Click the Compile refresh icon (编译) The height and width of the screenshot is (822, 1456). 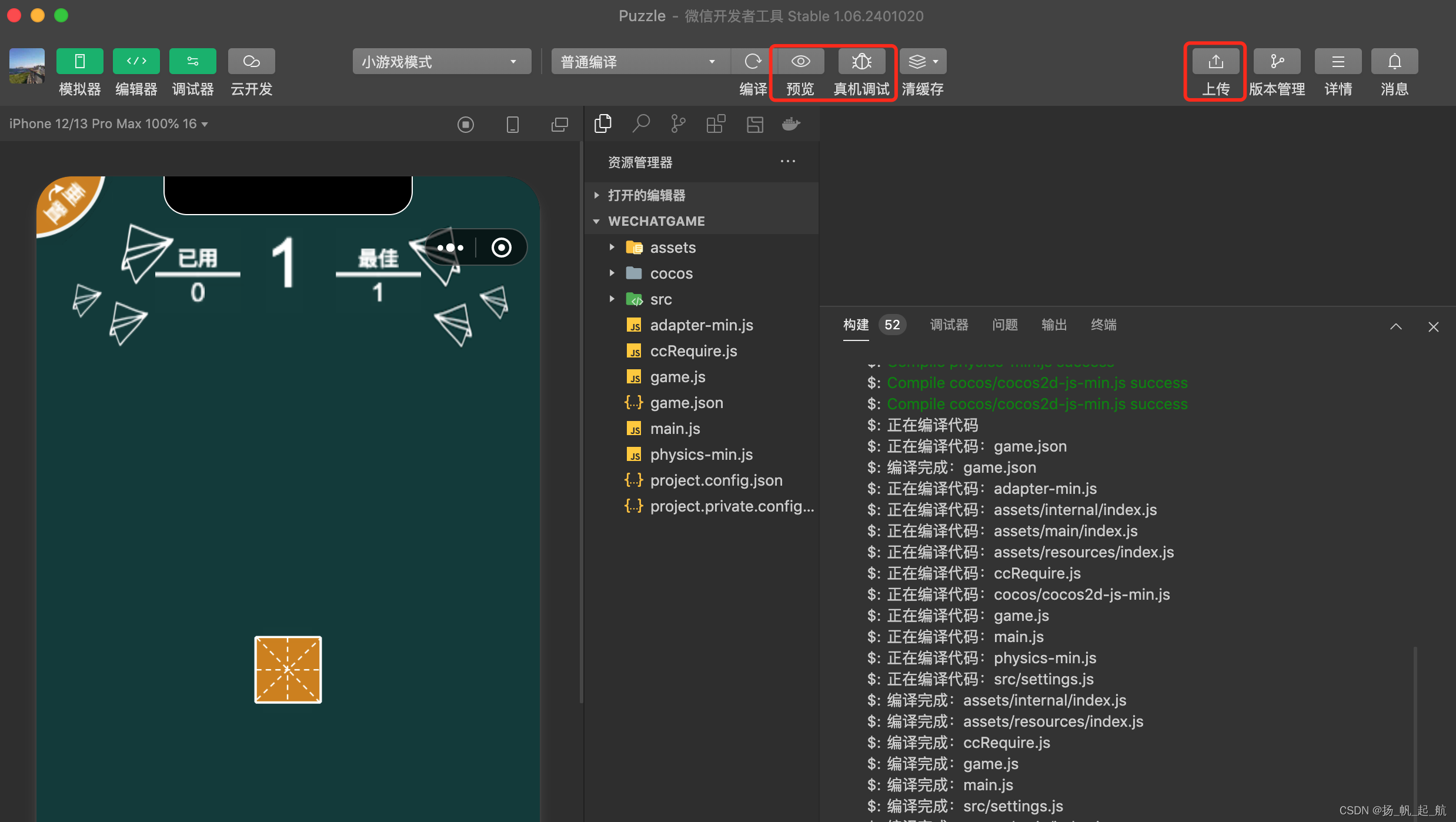point(753,62)
